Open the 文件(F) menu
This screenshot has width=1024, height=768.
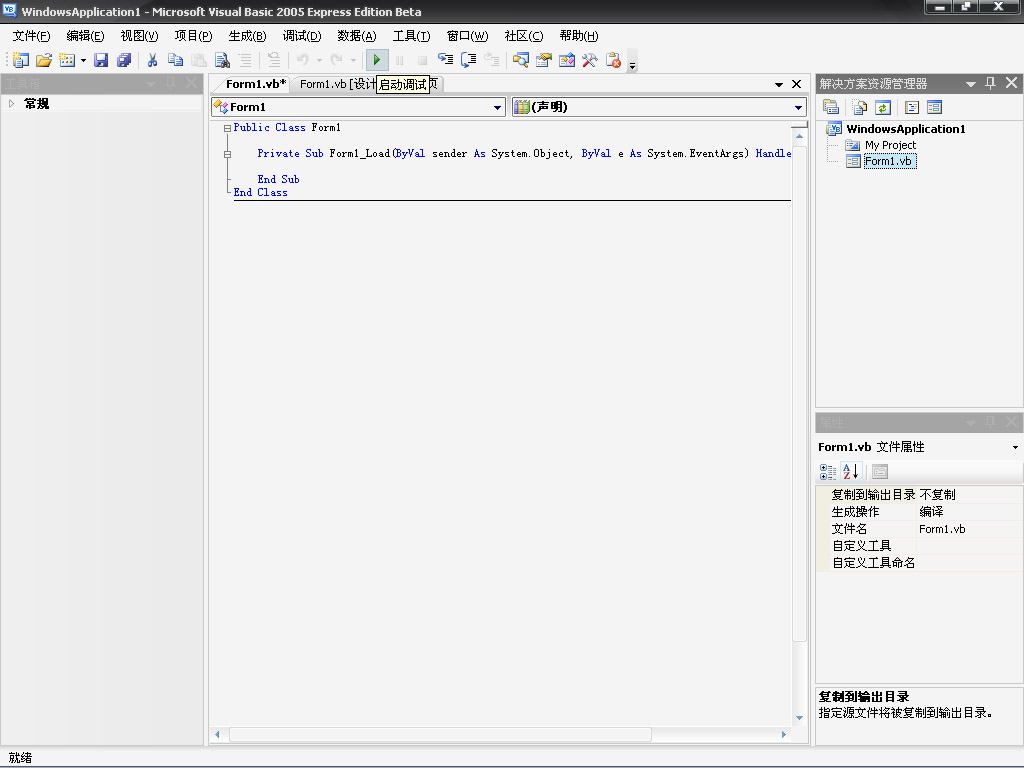tap(31, 36)
